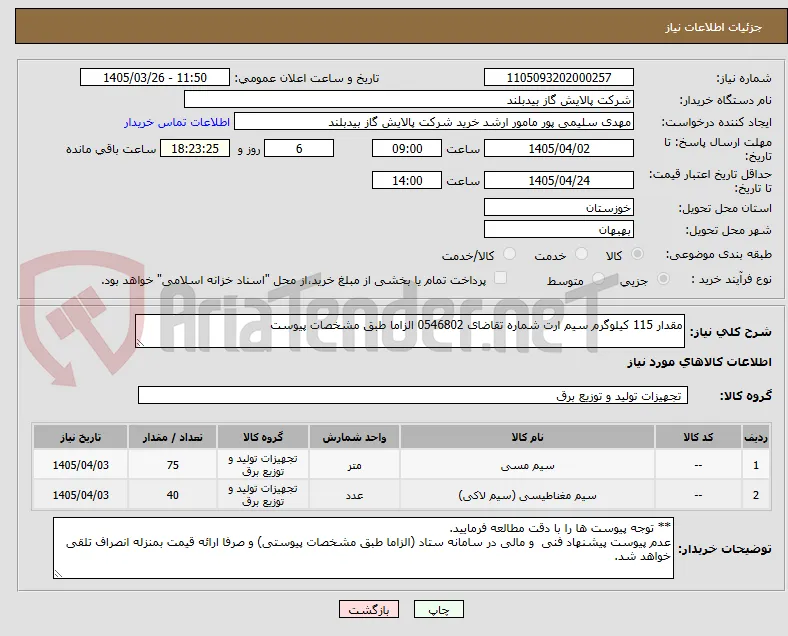788x636 pixels.
Task: Click the چاپ (print) button
Action: coord(439,609)
